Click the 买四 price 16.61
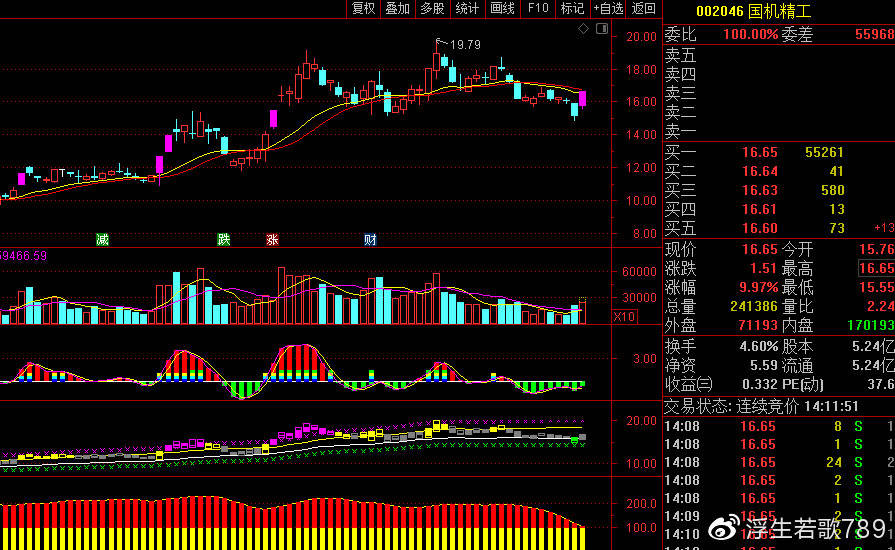 click(760, 209)
